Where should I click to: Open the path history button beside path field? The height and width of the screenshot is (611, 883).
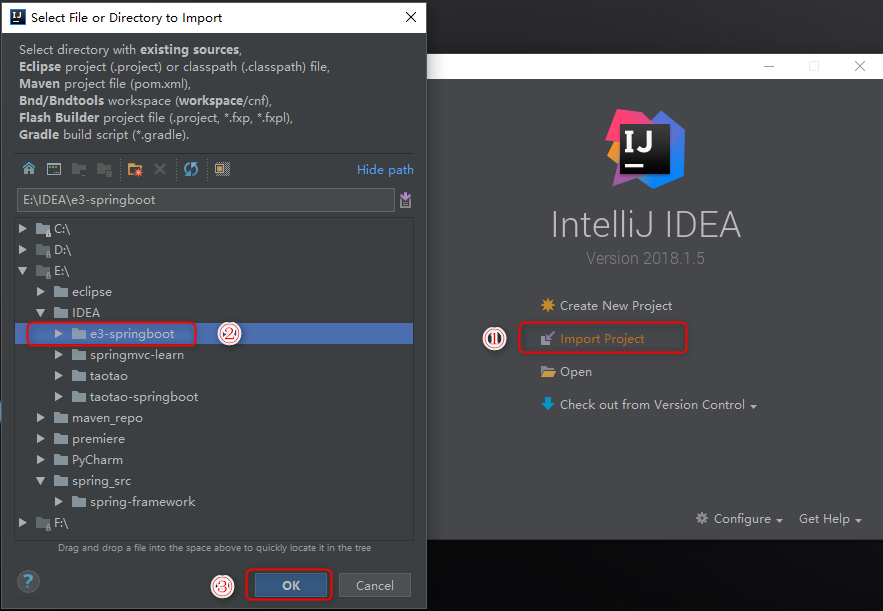coord(405,200)
